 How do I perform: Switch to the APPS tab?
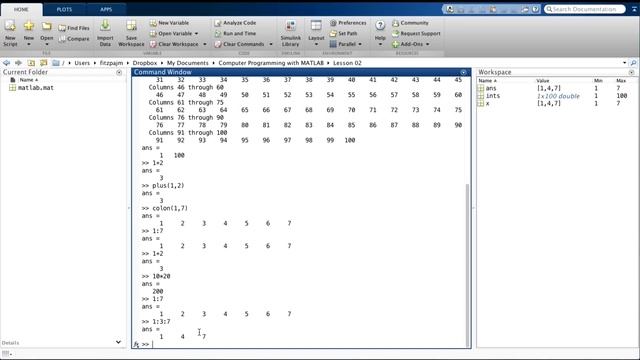(106, 9)
